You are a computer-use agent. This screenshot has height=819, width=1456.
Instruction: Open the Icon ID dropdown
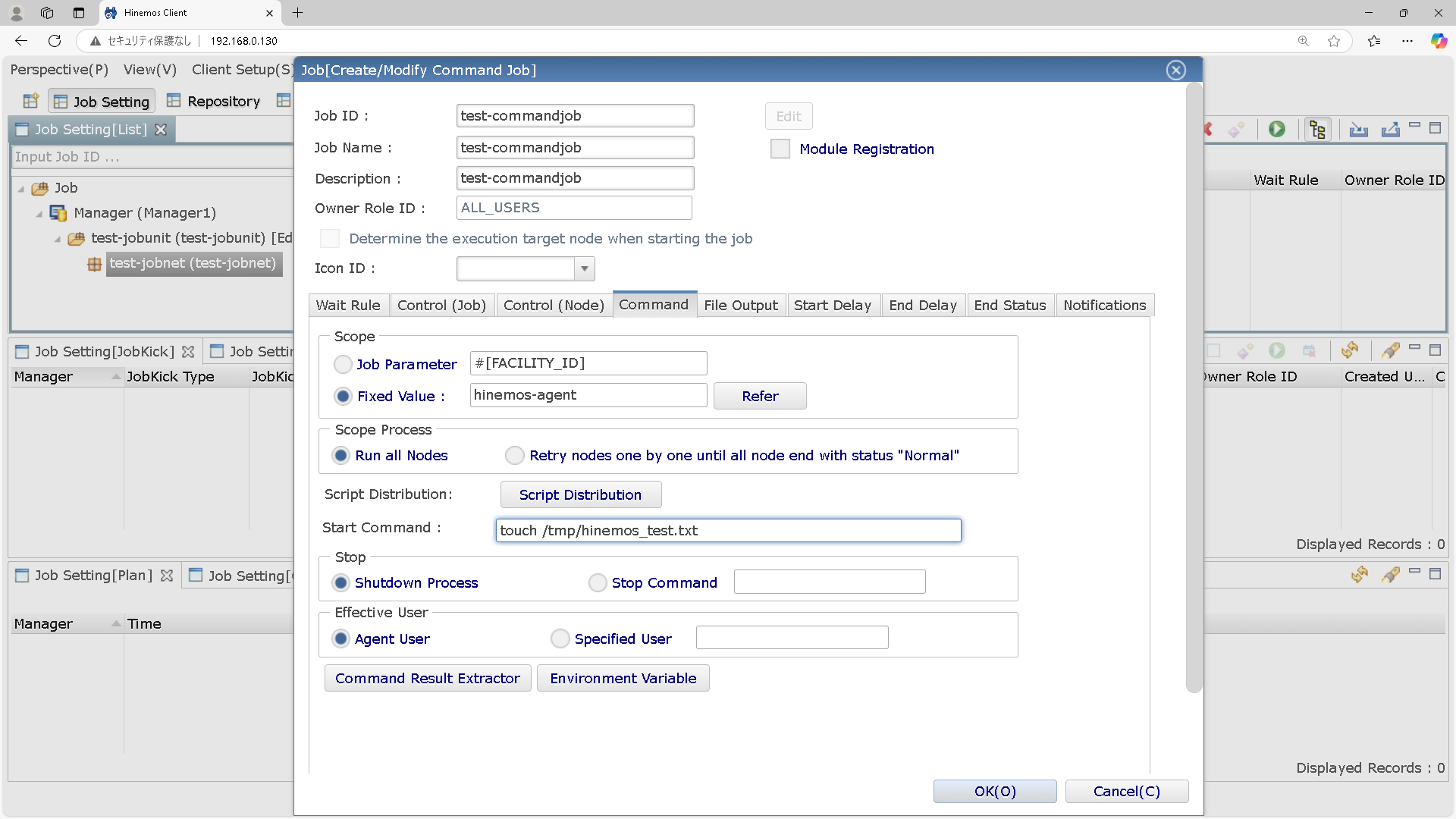point(584,268)
